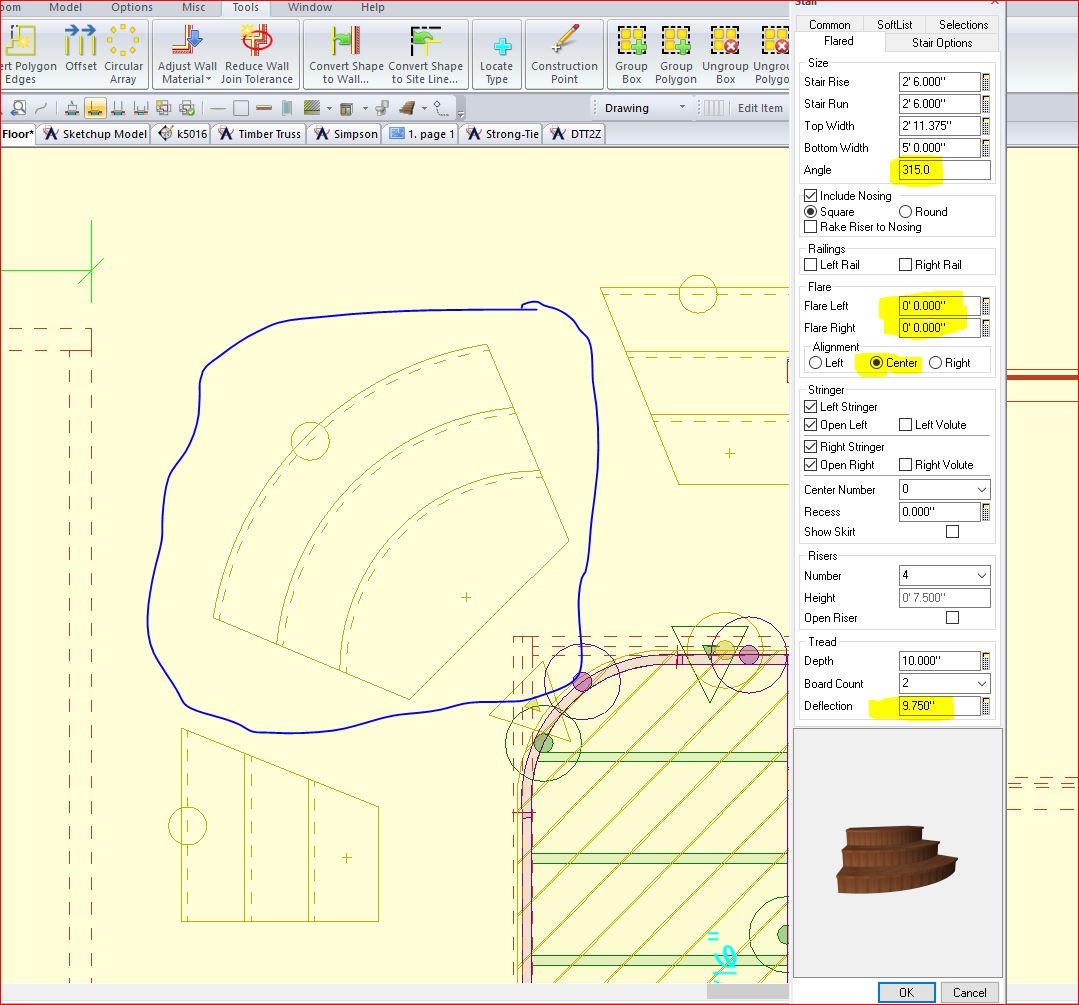The width and height of the screenshot is (1079, 1005).
Task: Click the OK button
Action: [906, 992]
